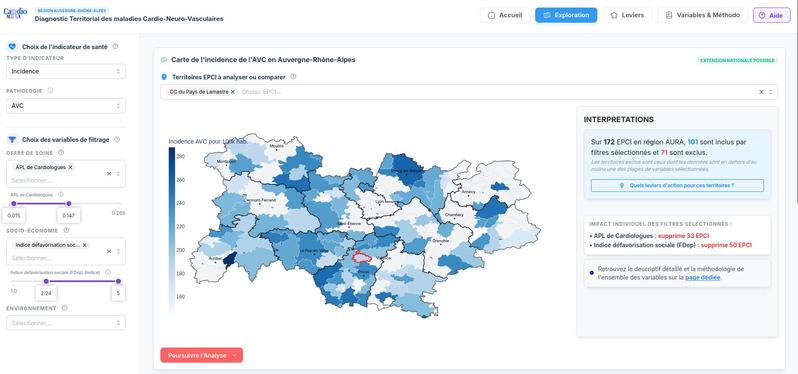Image resolution: width=798 pixels, height=374 pixels.
Task: Open the Variables & Méthodo tab
Action: [703, 15]
